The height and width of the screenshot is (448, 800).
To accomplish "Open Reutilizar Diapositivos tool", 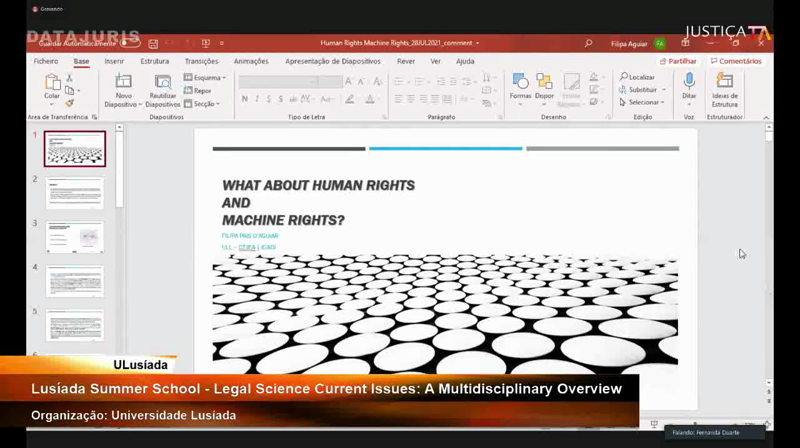I will 163,85.
